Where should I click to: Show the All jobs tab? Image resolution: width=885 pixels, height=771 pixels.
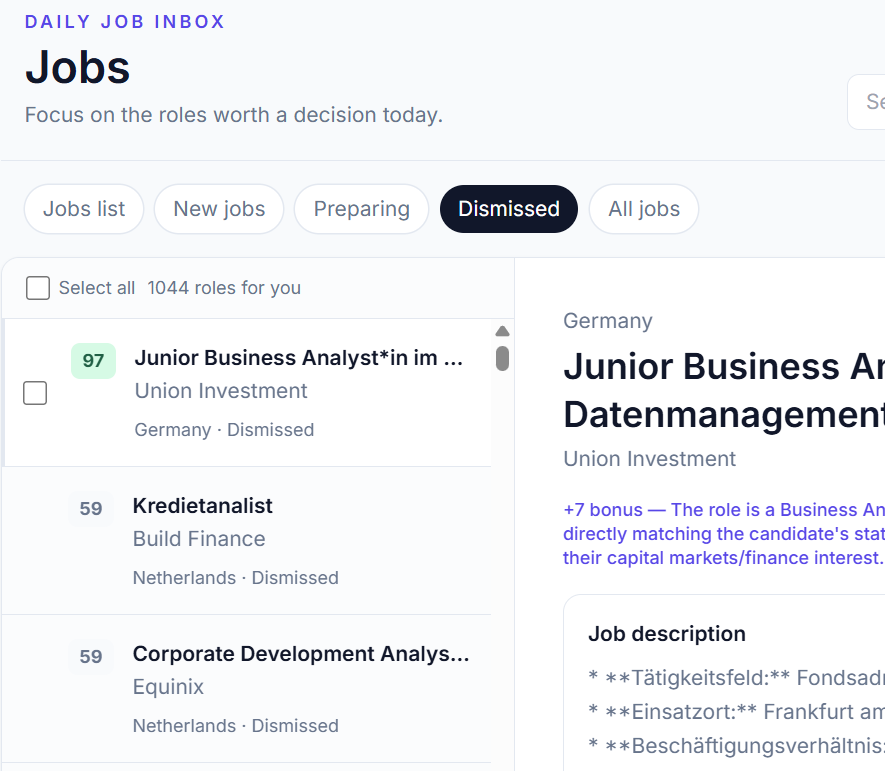coord(644,209)
